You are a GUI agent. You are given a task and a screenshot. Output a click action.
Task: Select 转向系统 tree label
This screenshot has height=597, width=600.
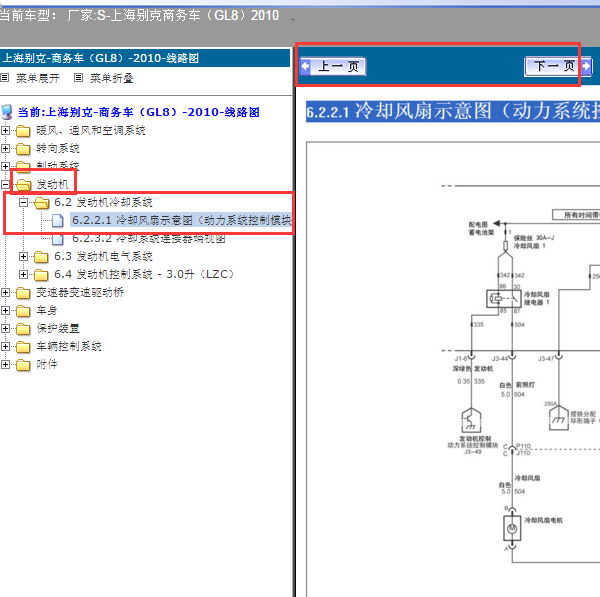58,148
